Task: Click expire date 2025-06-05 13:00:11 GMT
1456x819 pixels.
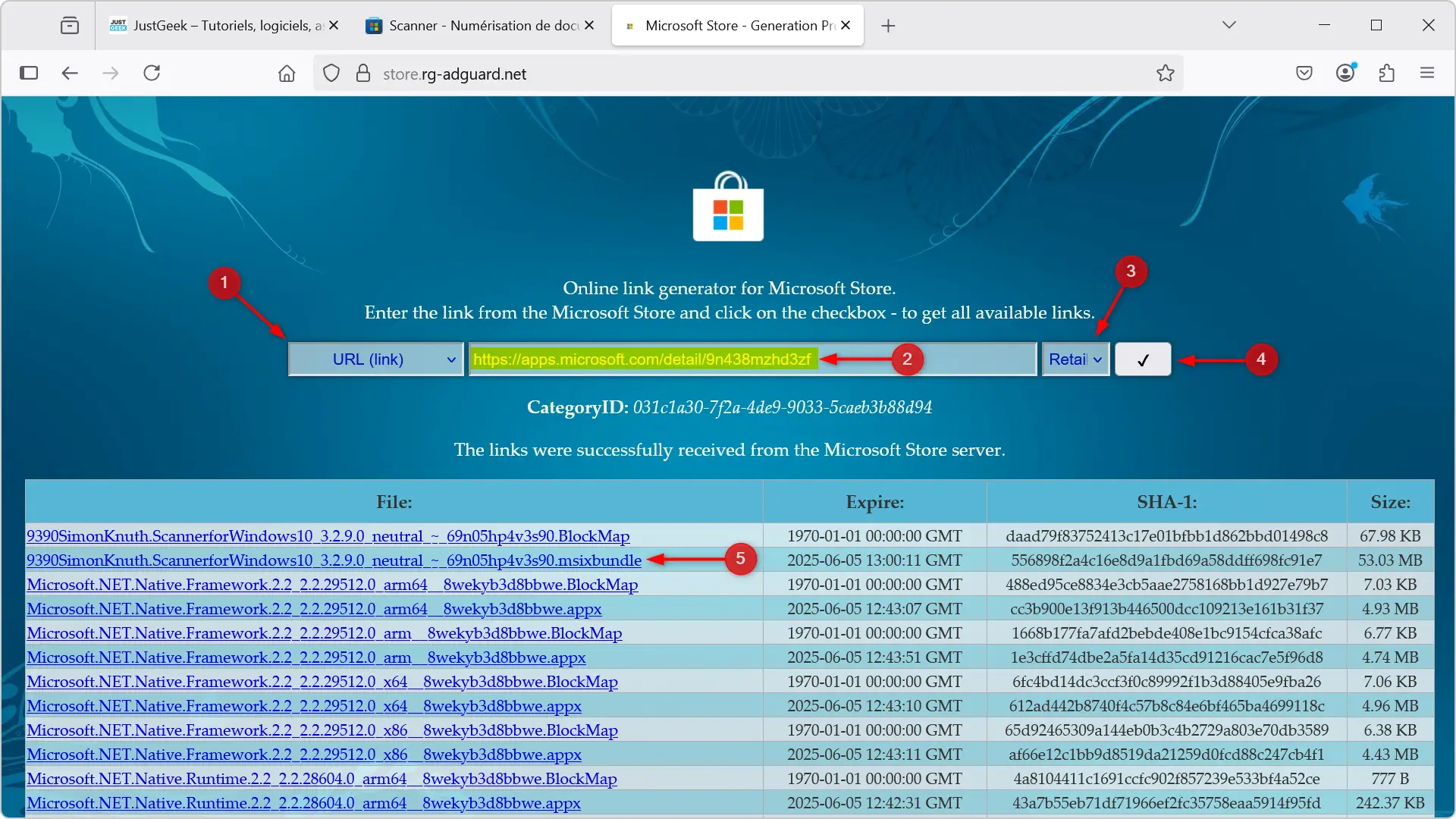Action: coord(874,560)
